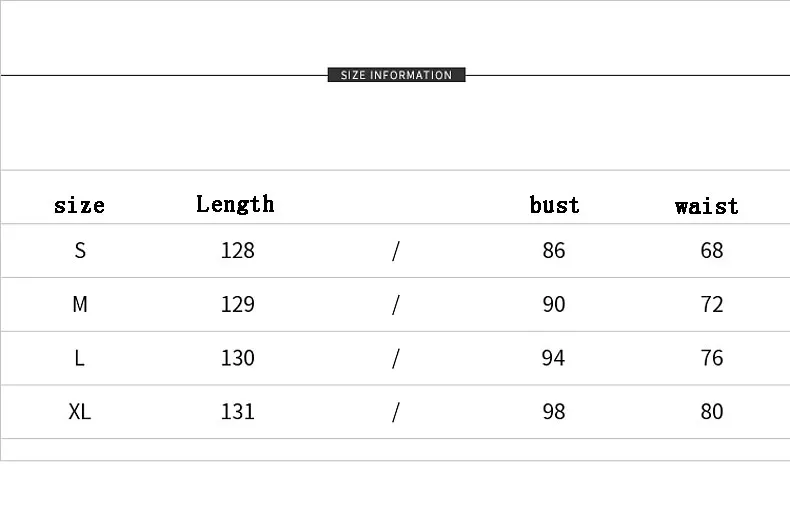Select the size column header

(x=80, y=205)
